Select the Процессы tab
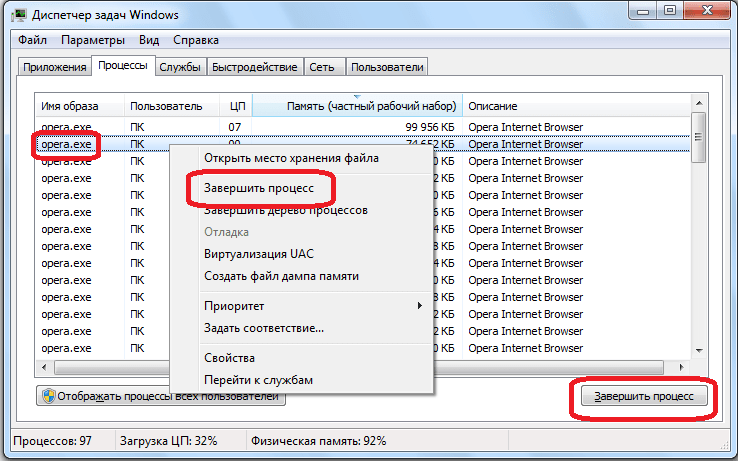This screenshot has height=461, width=738. click(123, 65)
